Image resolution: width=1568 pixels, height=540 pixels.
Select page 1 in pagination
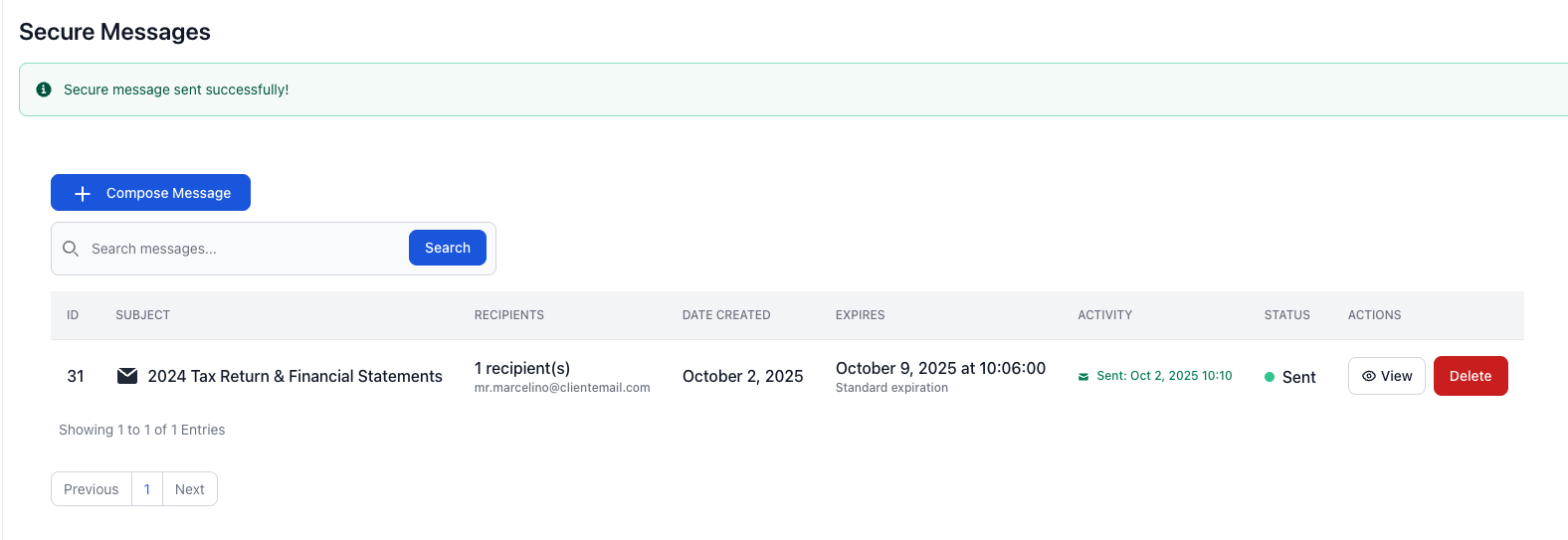[x=147, y=489]
